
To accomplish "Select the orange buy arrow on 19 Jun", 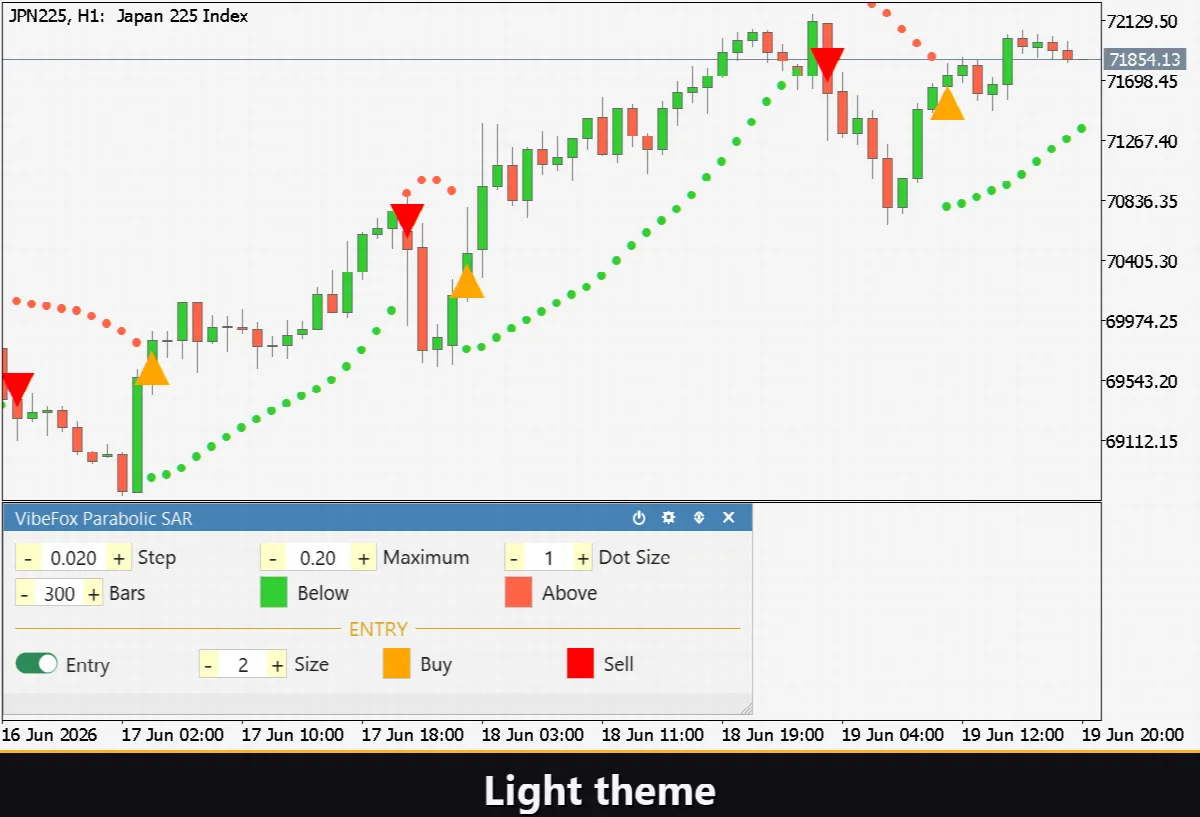I will coord(947,103).
